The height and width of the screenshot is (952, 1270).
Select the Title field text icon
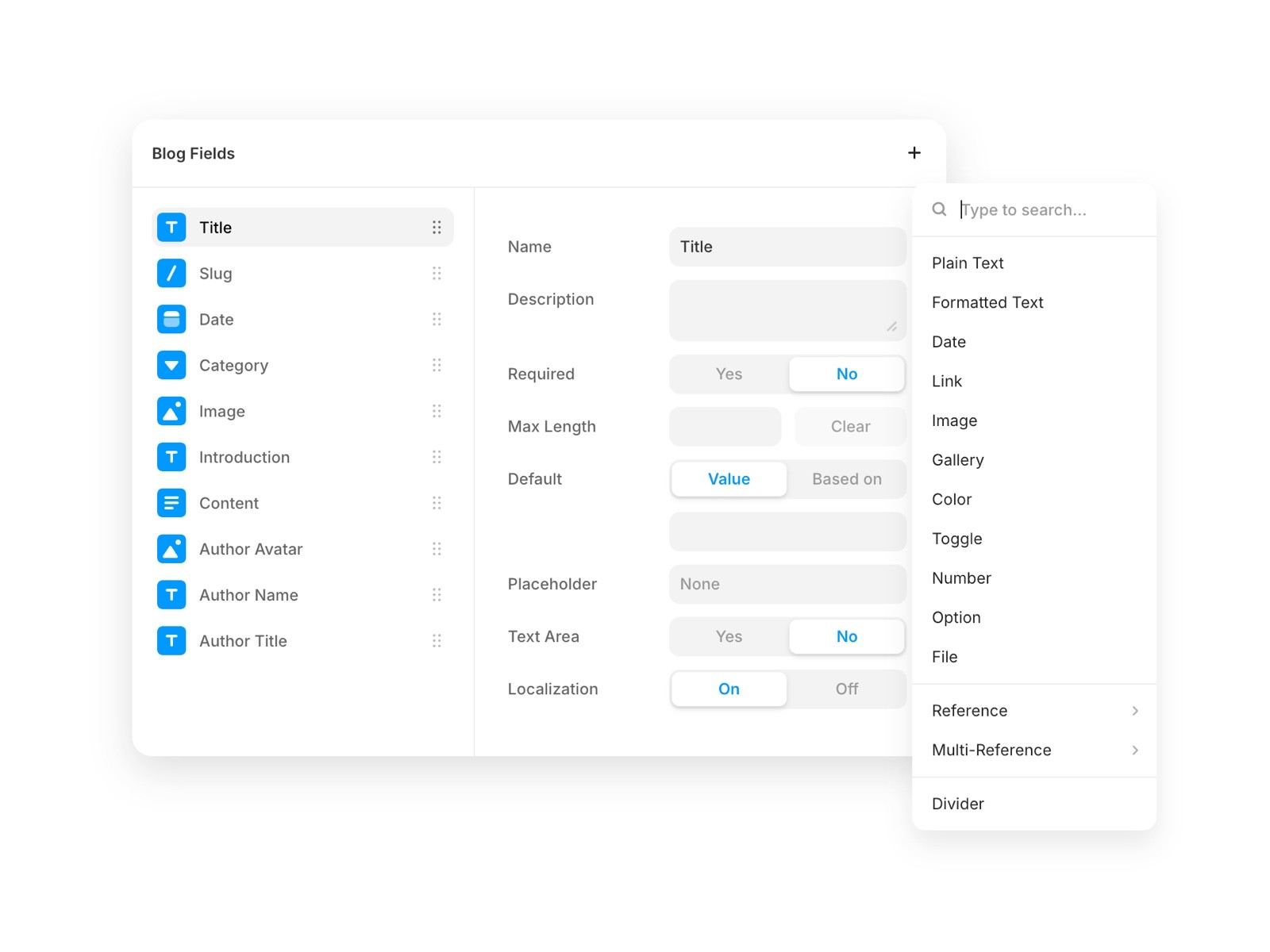coord(171,227)
